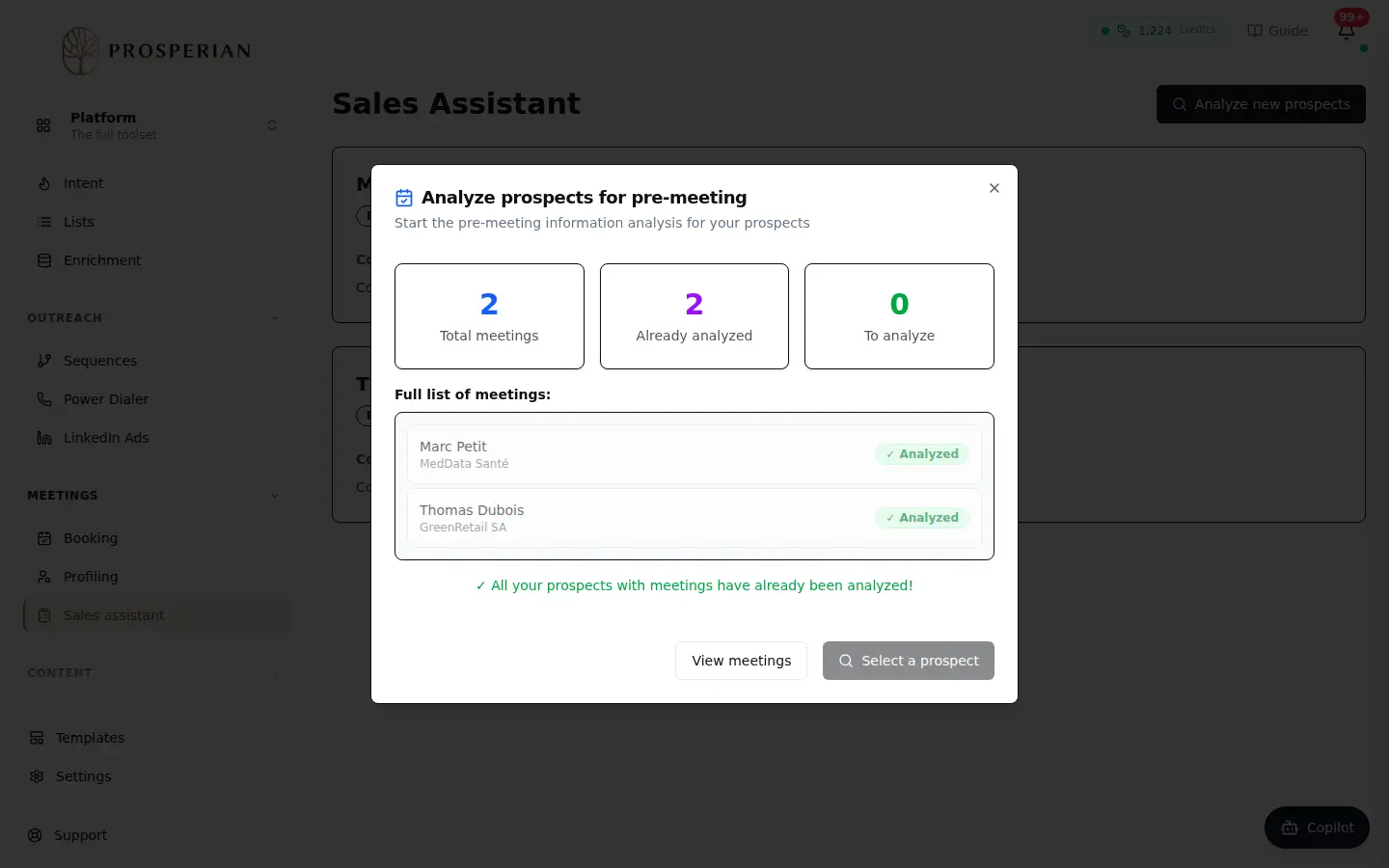This screenshot has height=868, width=1389.
Task: Open the Copilot chat button
Action: 1317,827
